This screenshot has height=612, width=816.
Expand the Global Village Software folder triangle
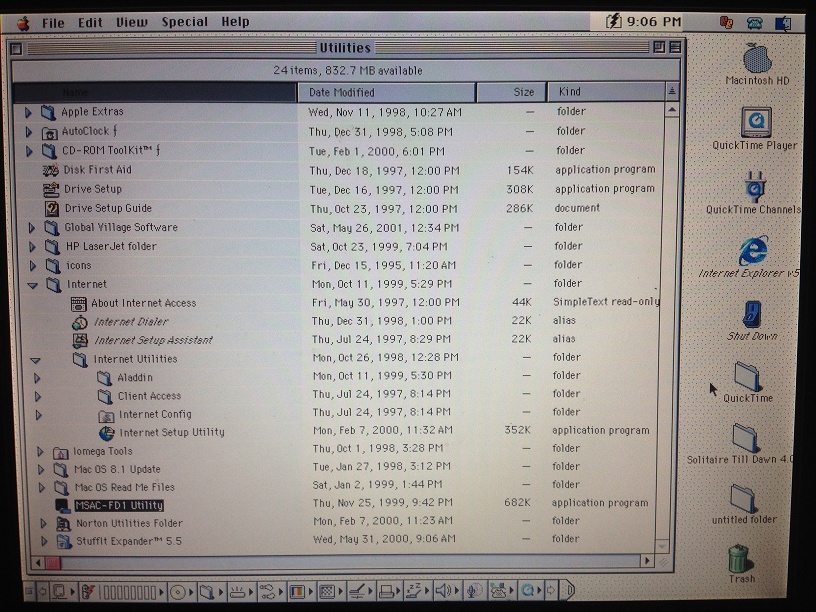click(31, 227)
